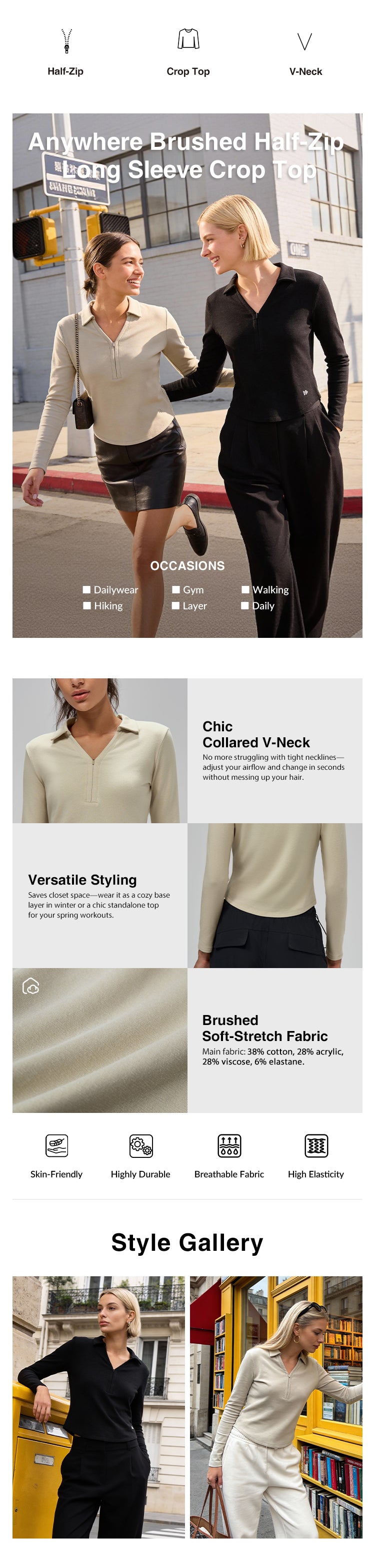Click the fabric swirl icon on swatch image

click(30, 986)
